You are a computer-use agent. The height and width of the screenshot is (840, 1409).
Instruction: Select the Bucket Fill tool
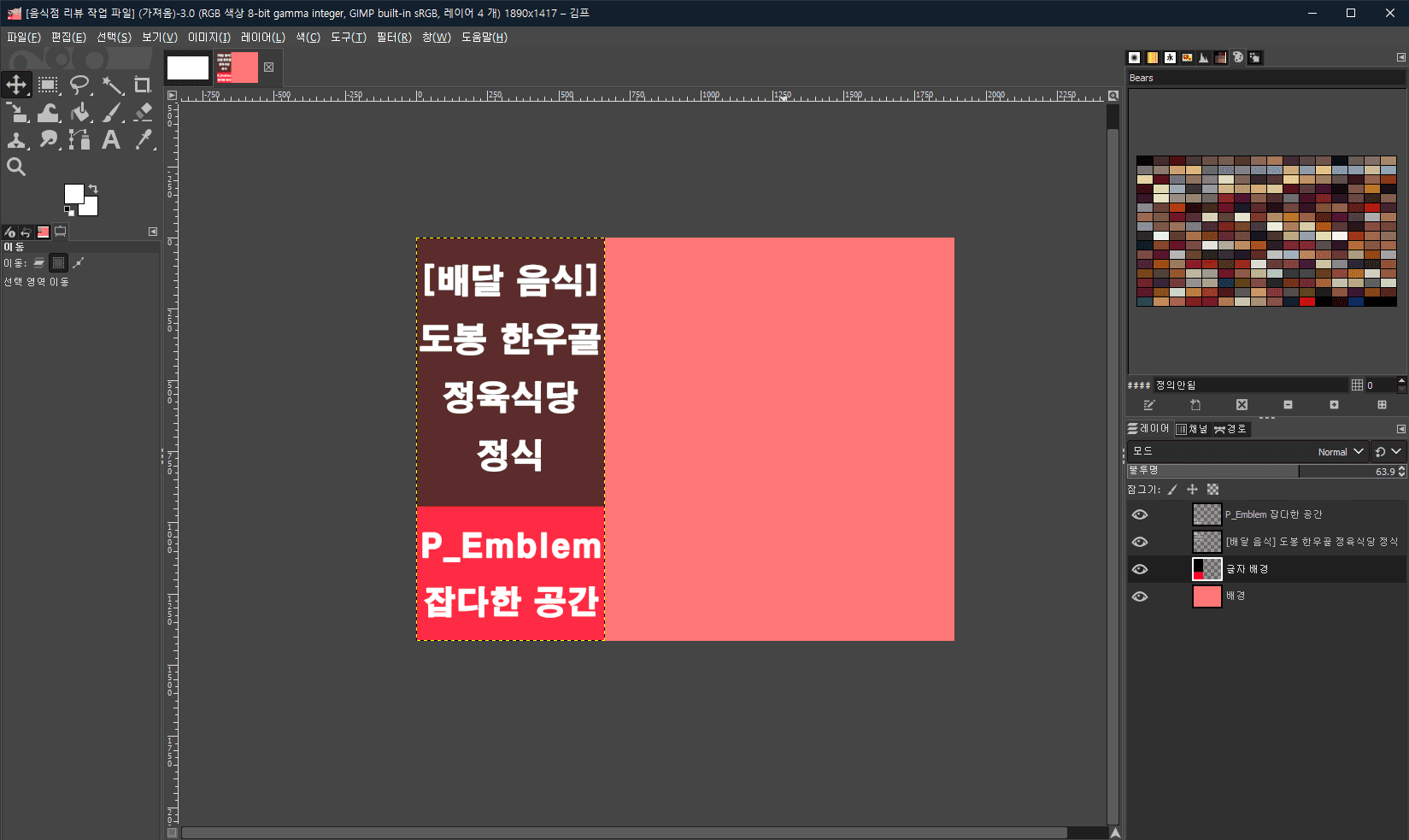tap(79, 112)
